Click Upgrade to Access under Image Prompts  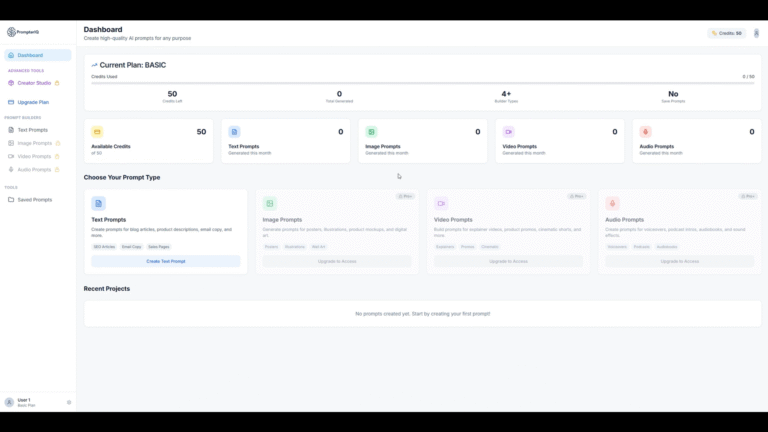click(337, 262)
